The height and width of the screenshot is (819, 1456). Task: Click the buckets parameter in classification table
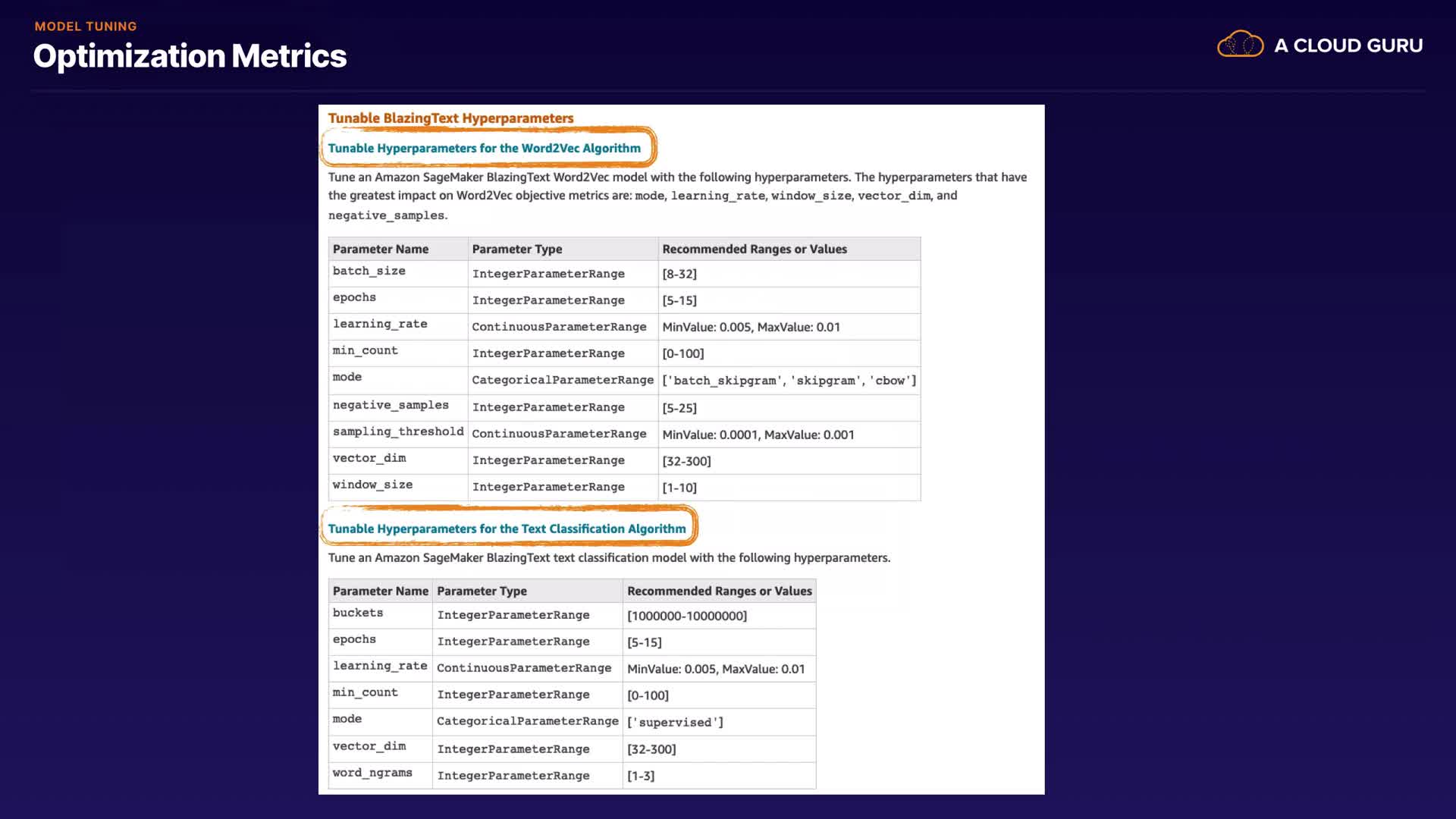(357, 613)
